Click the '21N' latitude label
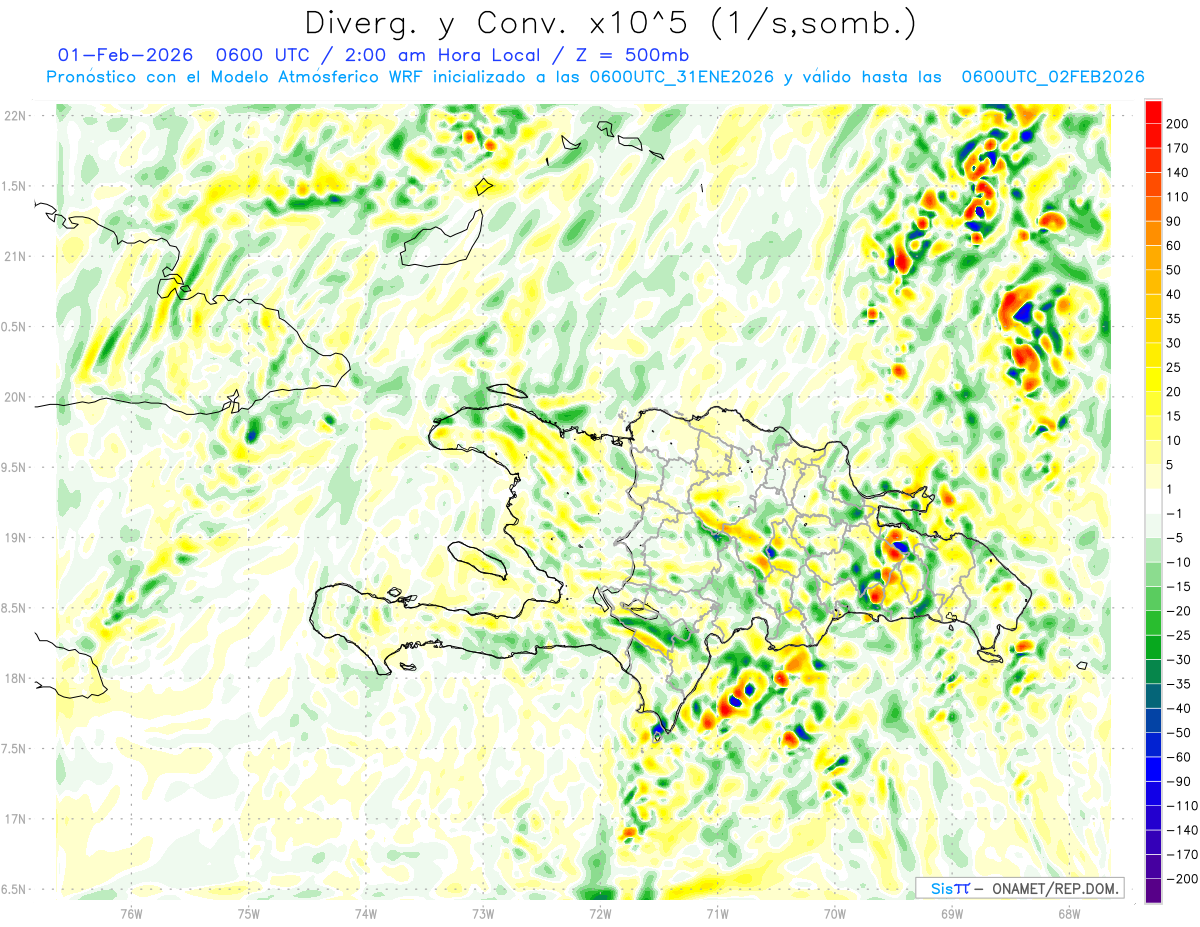The width and height of the screenshot is (1200, 927). pos(14,256)
